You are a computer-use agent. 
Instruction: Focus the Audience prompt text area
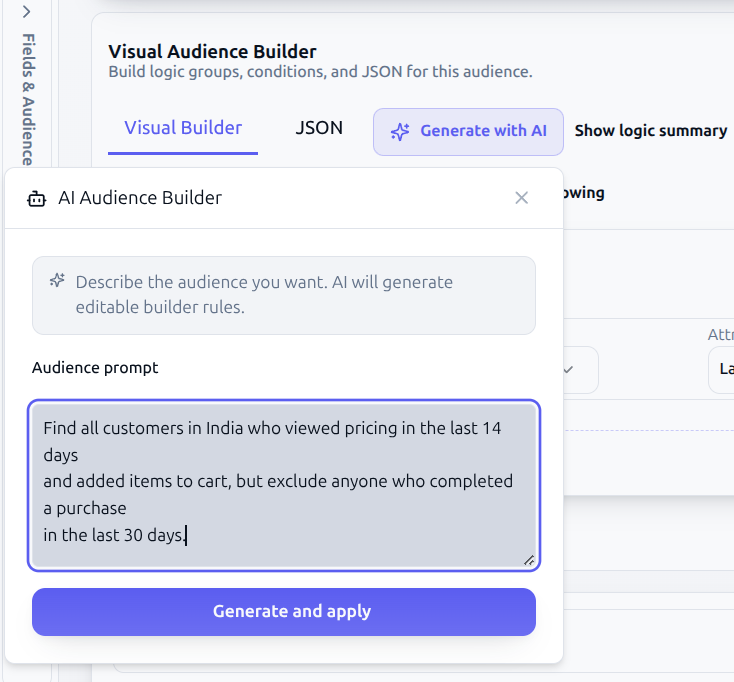pyautogui.click(x=284, y=485)
